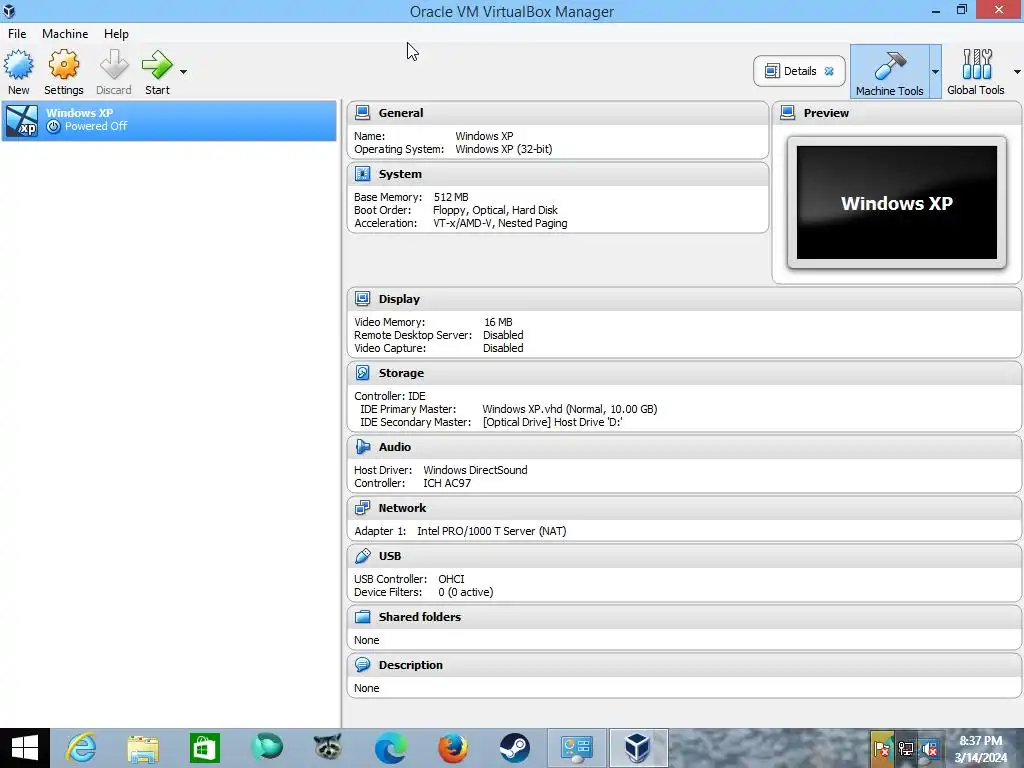Click 'Floppy, Optical, Hard Disk' boot order
The width and height of the screenshot is (1024, 768).
click(495, 210)
